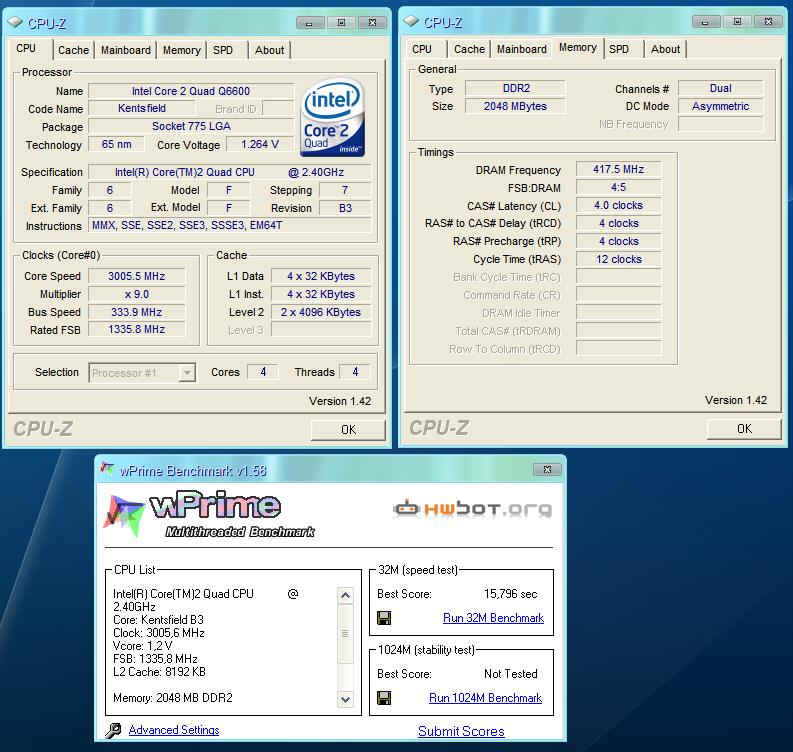Click the Cores count field
793x752 pixels.
263,372
